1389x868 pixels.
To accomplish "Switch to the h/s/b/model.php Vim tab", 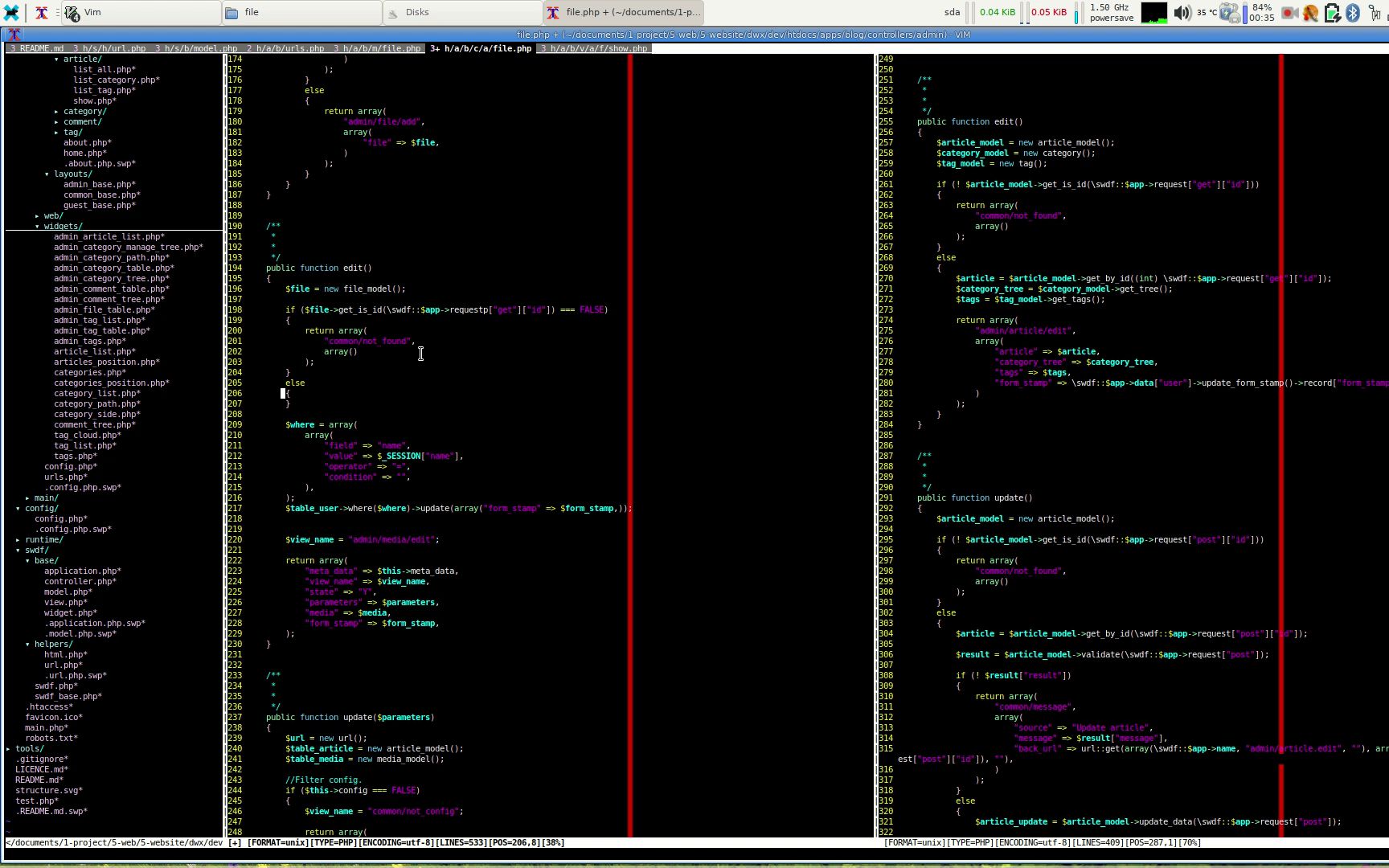I will pyautogui.click(x=196, y=48).
